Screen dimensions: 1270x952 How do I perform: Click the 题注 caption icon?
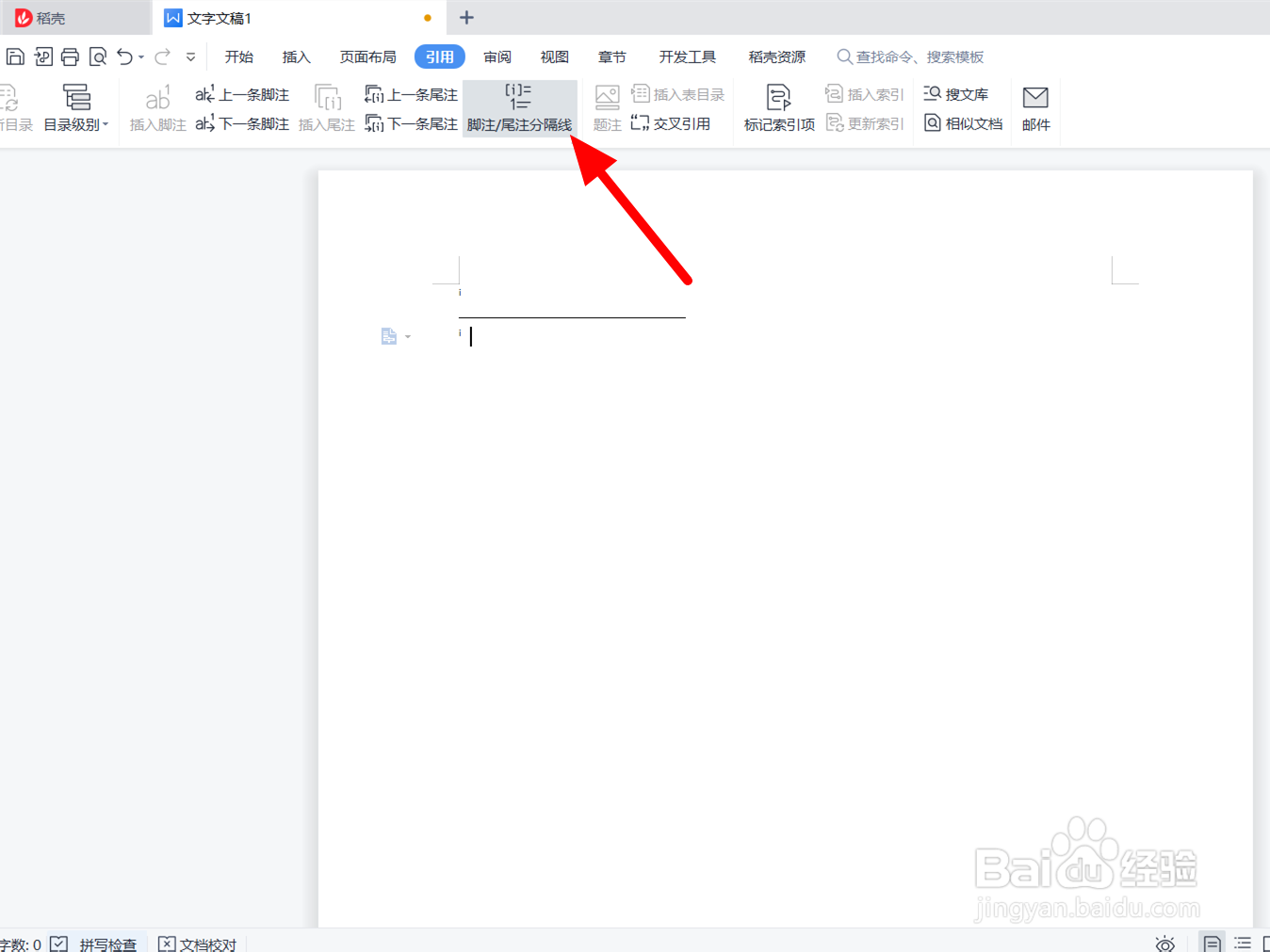(607, 107)
